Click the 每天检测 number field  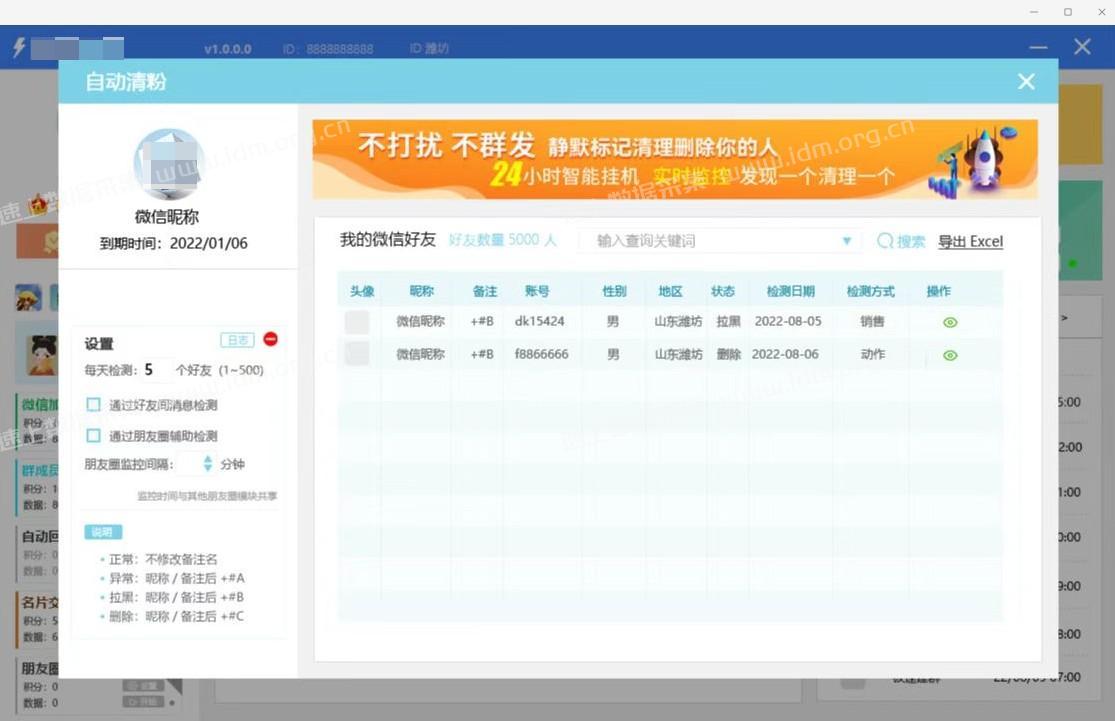pos(156,370)
